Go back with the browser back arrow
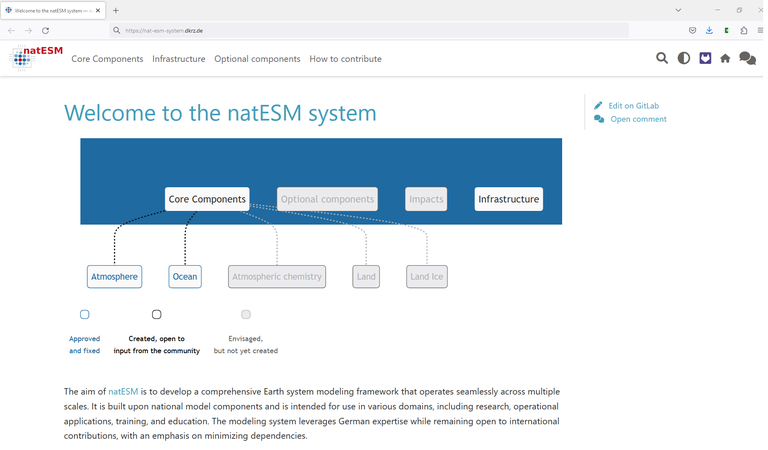 pos(11,30)
